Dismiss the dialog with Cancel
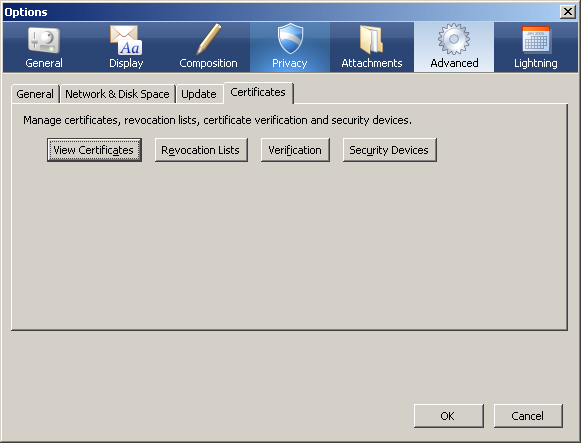The height and width of the screenshot is (443, 581). coord(528,416)
